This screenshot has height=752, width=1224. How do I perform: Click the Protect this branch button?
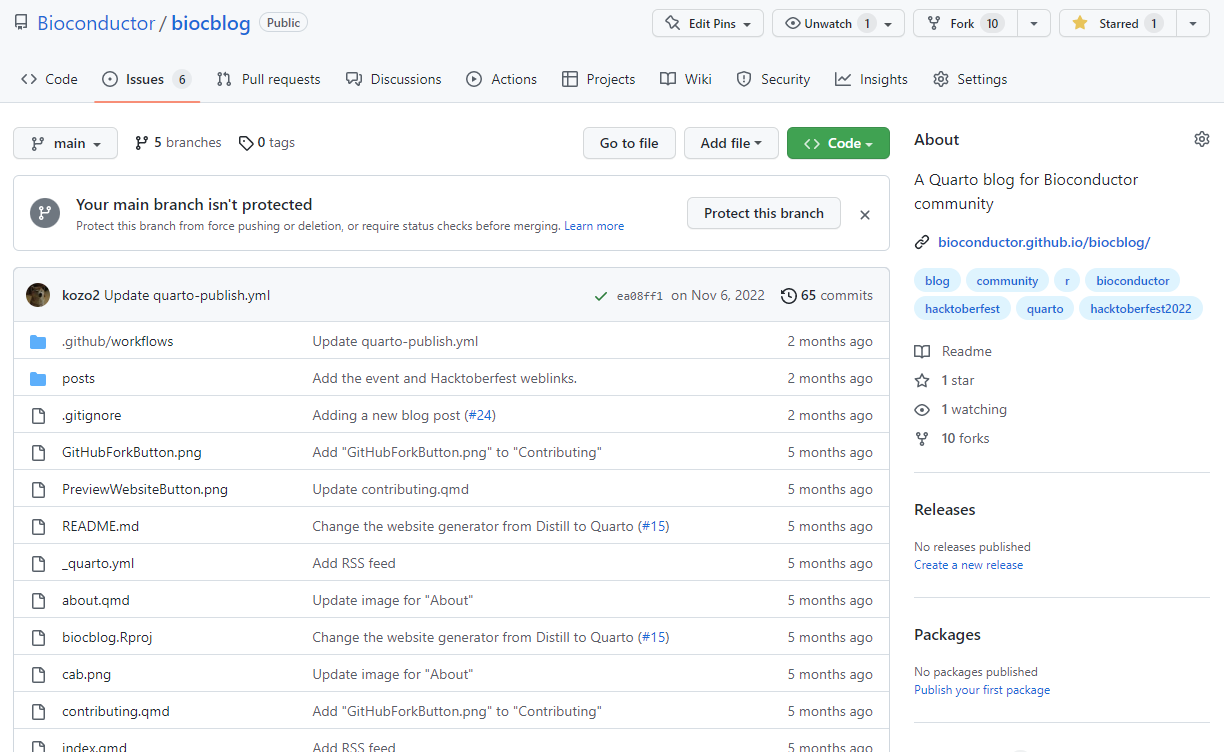pyautogui.click(x=763, y=213)
